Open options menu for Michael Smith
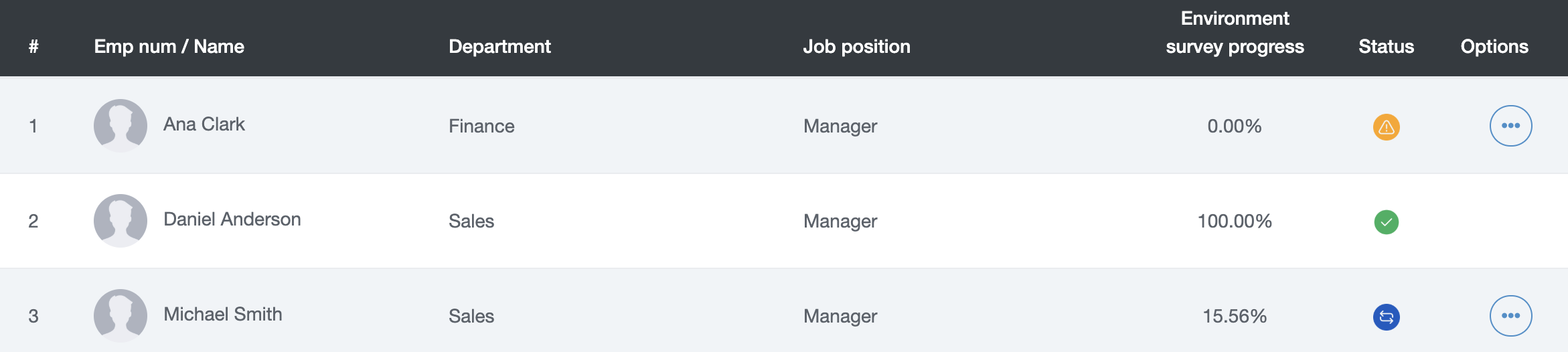 click(1510, 316)
